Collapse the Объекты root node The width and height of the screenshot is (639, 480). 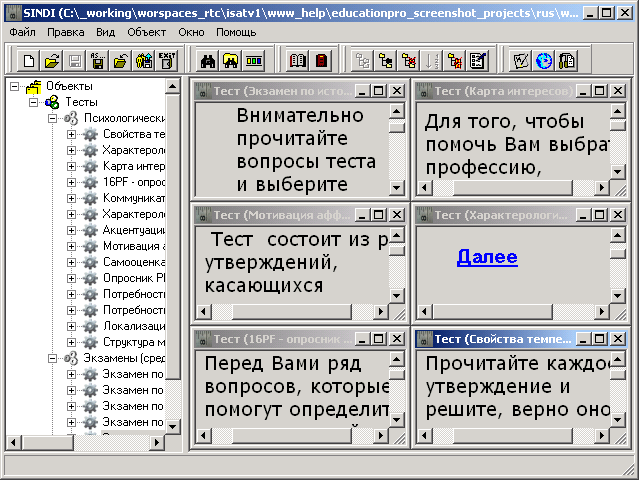click(x=15, y=87)
